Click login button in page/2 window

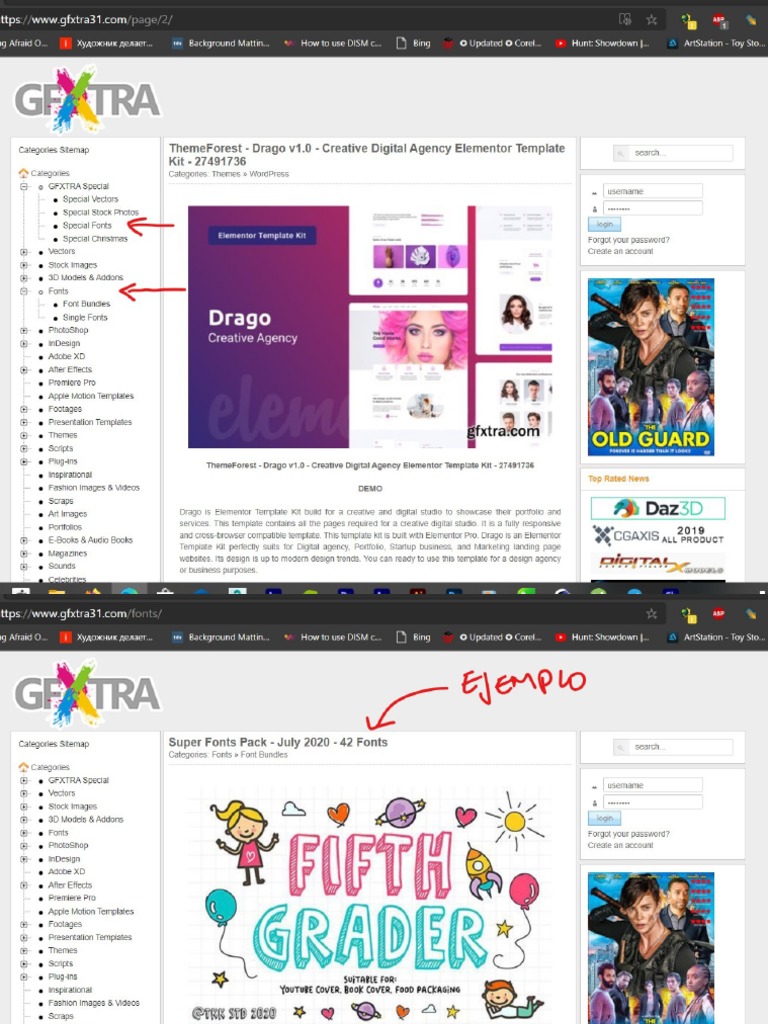click(605, 224)
